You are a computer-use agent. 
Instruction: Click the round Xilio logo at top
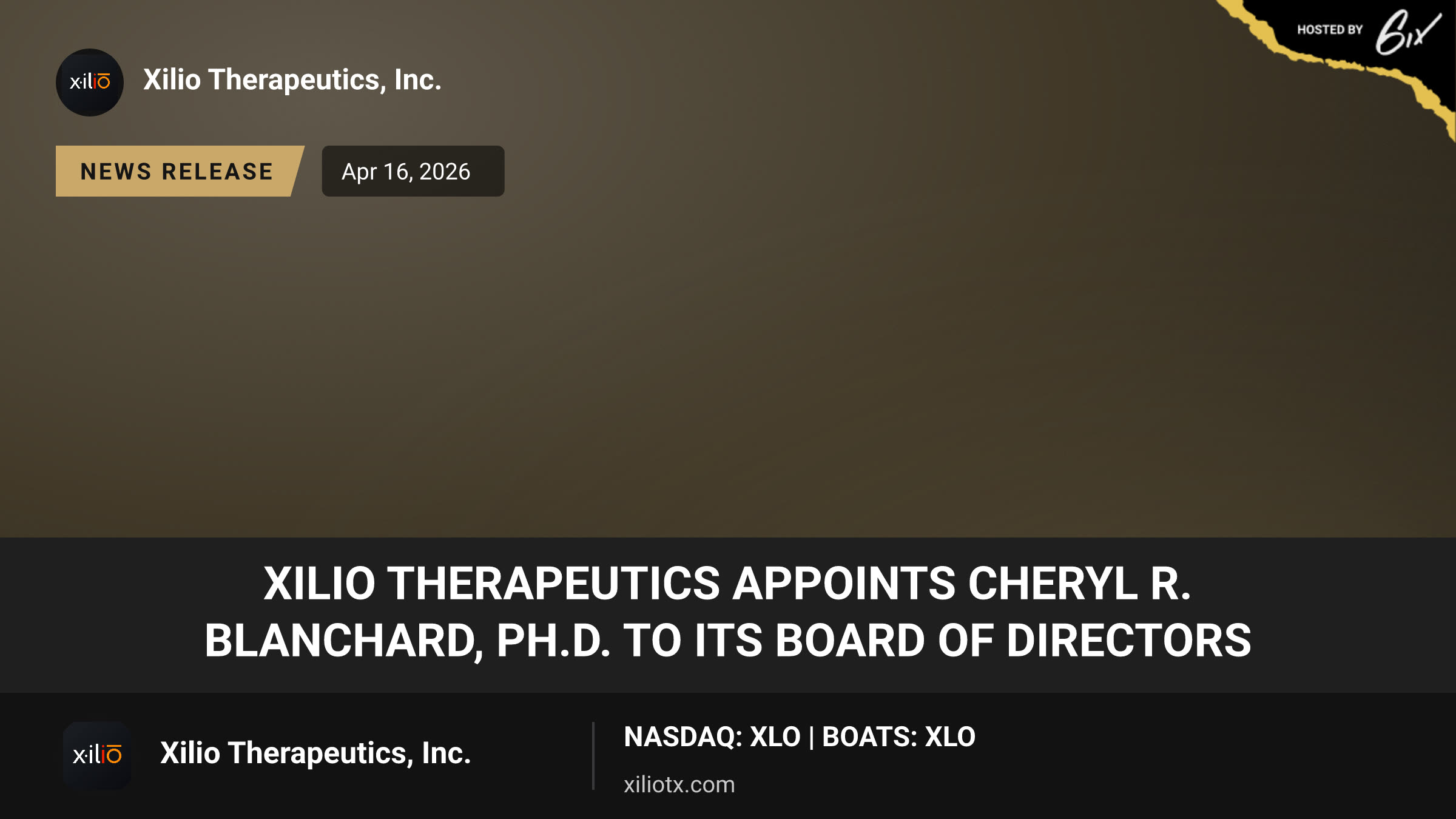(90, 83)
